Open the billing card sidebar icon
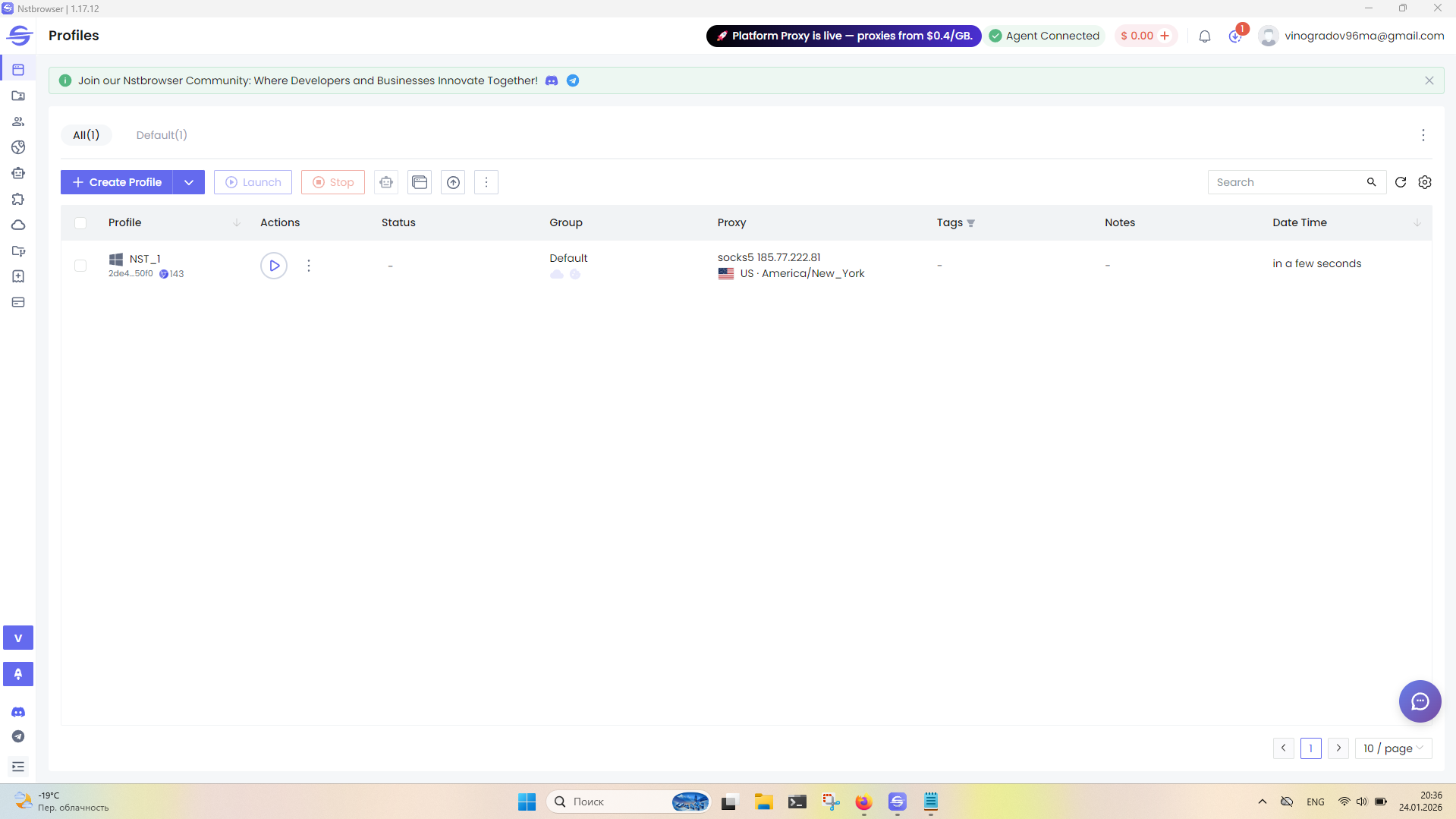Viewport: 1456px width, 819px height. [x=18, y=302]
